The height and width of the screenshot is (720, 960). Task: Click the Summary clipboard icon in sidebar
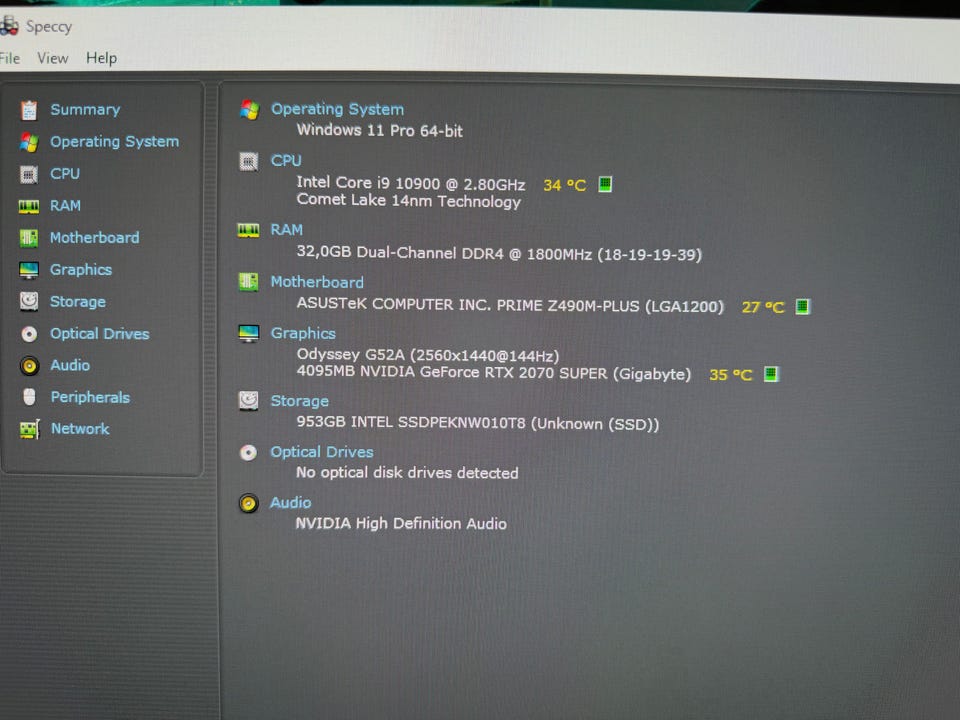(29, 110)
